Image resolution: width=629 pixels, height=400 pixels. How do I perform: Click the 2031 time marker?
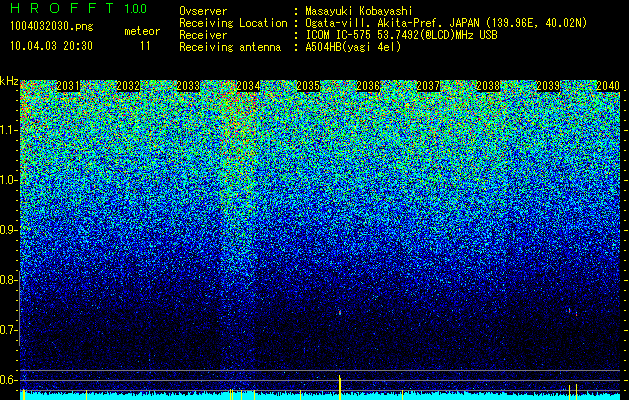(68, 86)
